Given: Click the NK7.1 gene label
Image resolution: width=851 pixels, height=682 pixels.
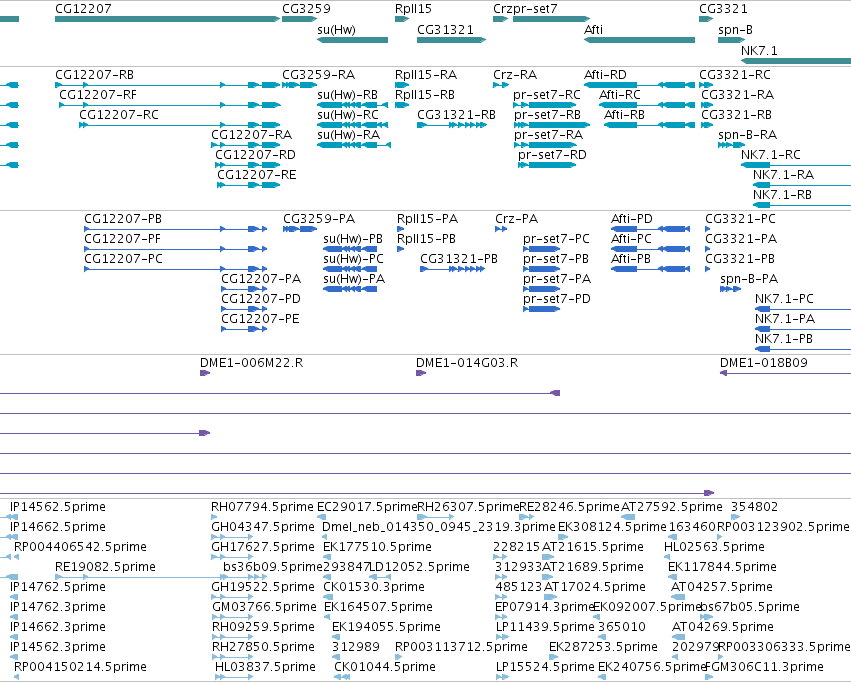Looking at the screenshot, I should pos(759,50).
